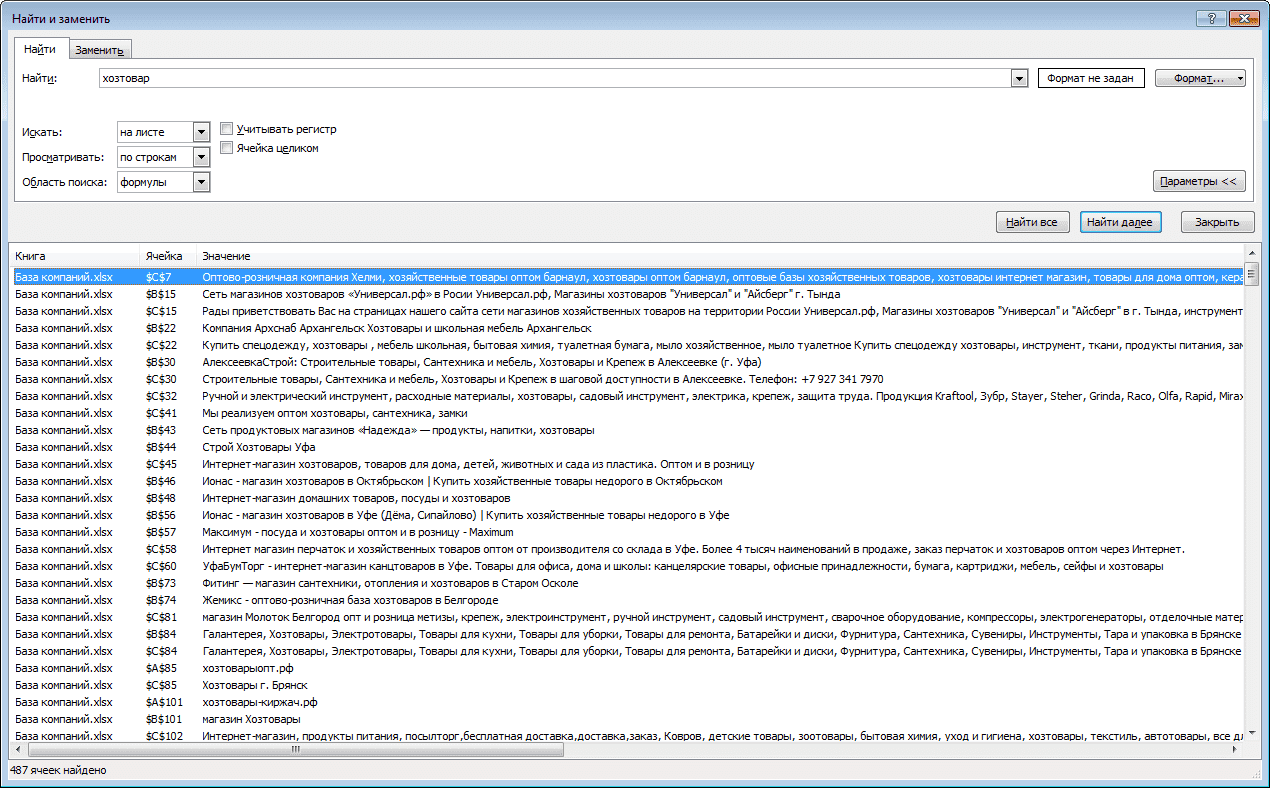Select the Жемикс оптово-розничная база row

click(626, 600)
